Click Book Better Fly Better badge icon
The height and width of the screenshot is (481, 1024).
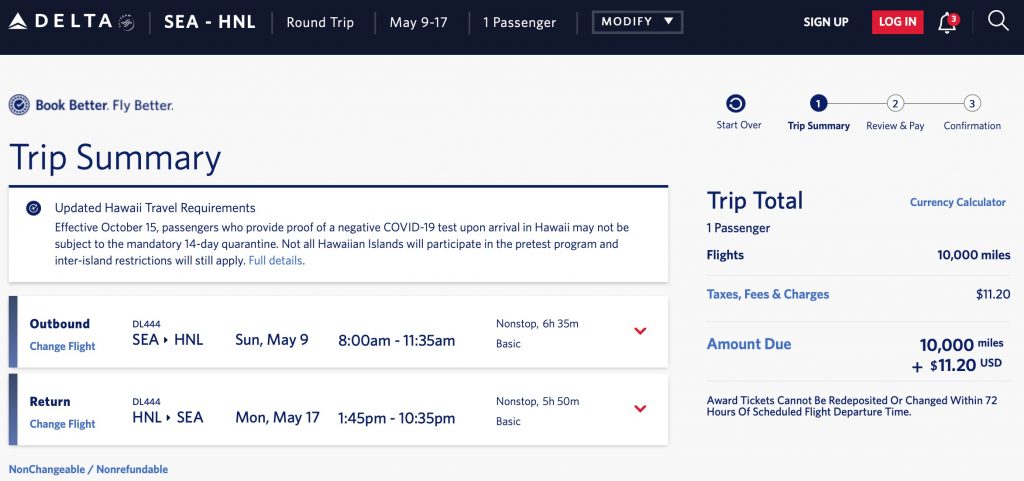19,105
